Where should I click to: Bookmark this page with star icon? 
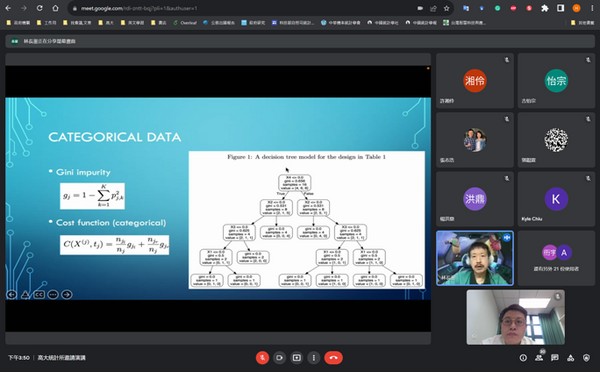pyautogui.click(x=446, y=8)
